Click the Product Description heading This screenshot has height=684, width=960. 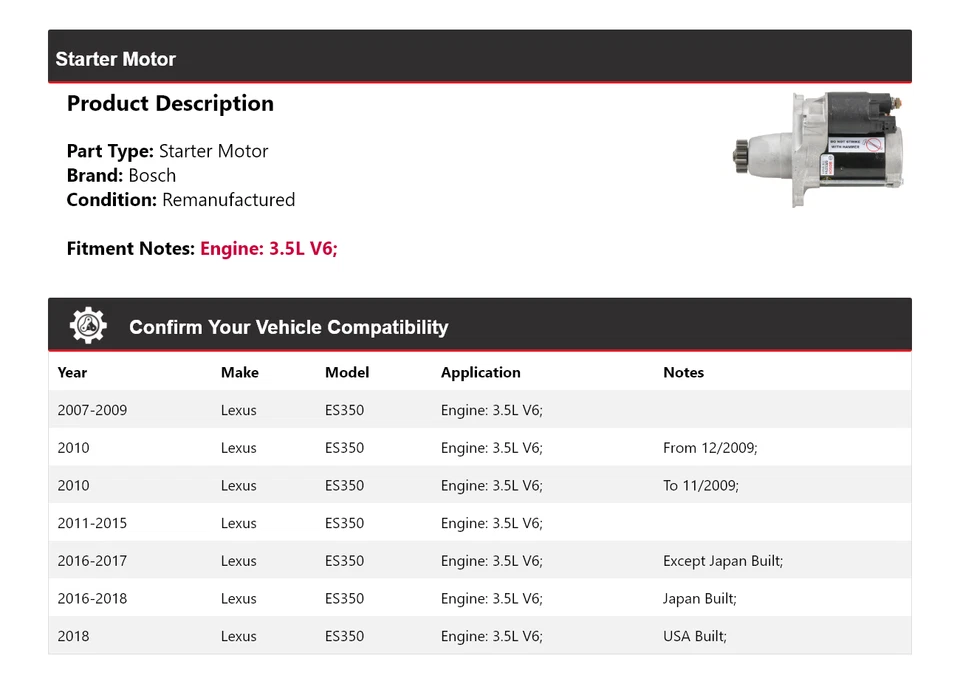click(x=170, y=104)
